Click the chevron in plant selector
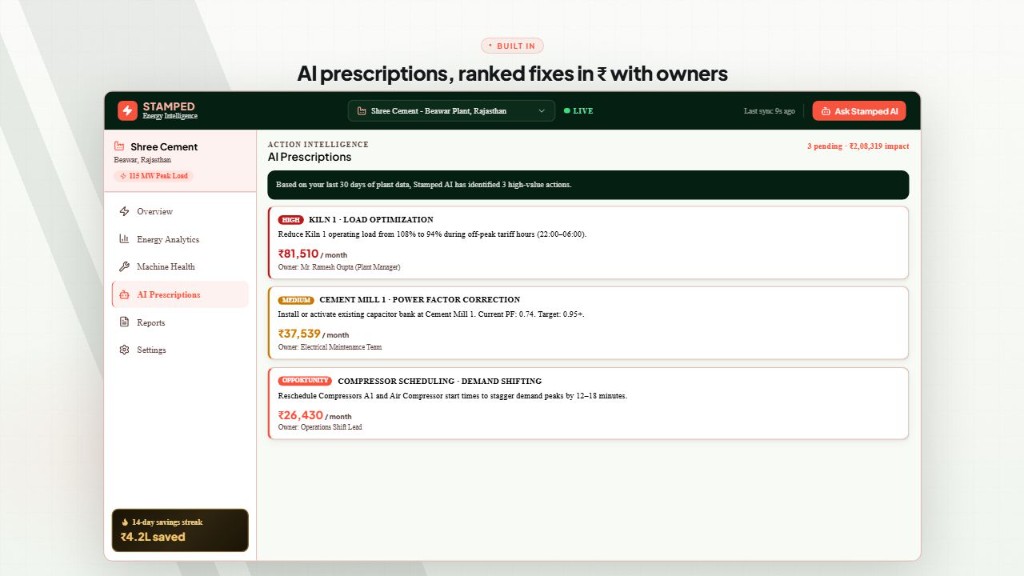This screenshot has height=576, width=1024. pos(541,111)
